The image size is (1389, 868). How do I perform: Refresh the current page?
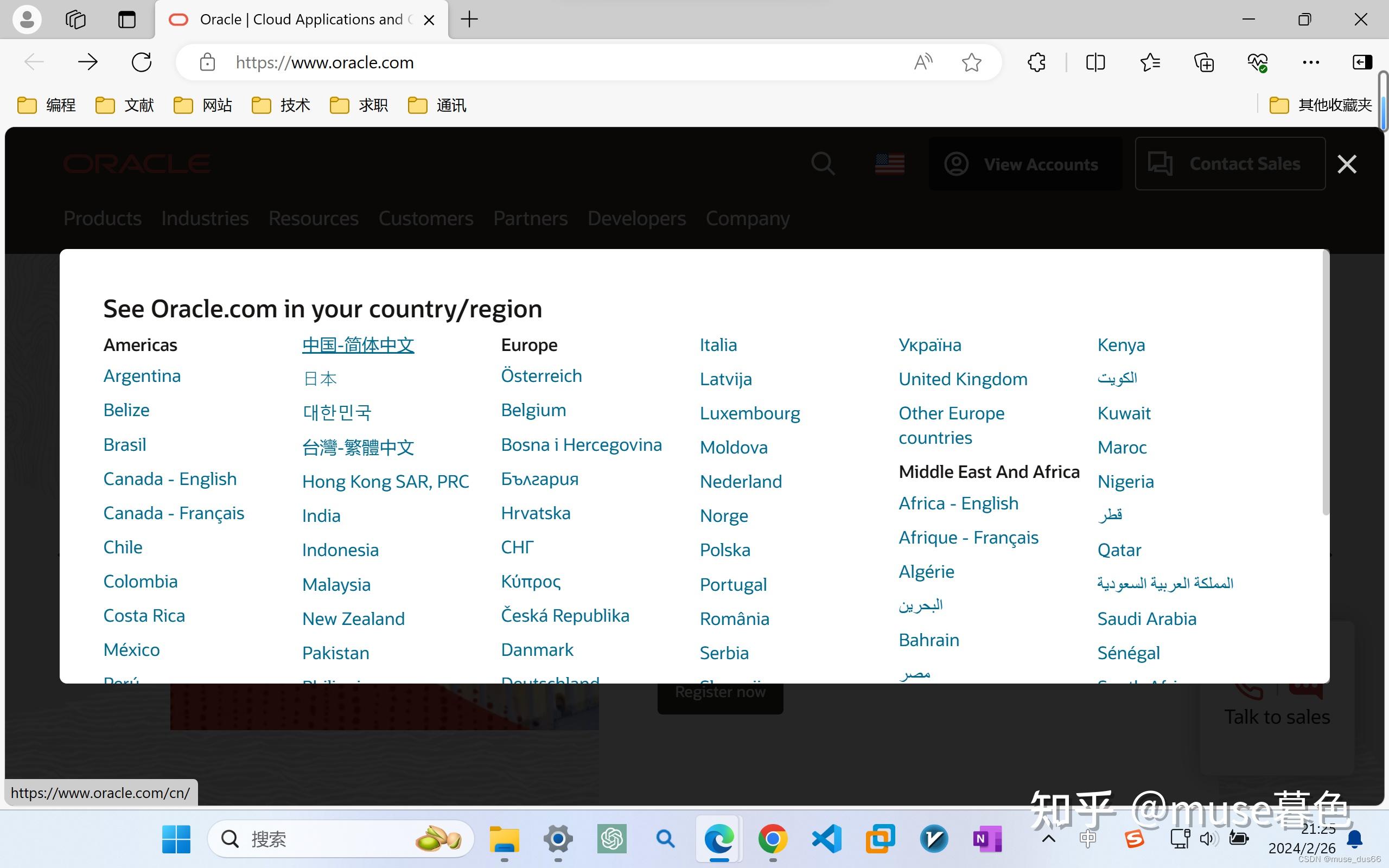pos(141,62)
